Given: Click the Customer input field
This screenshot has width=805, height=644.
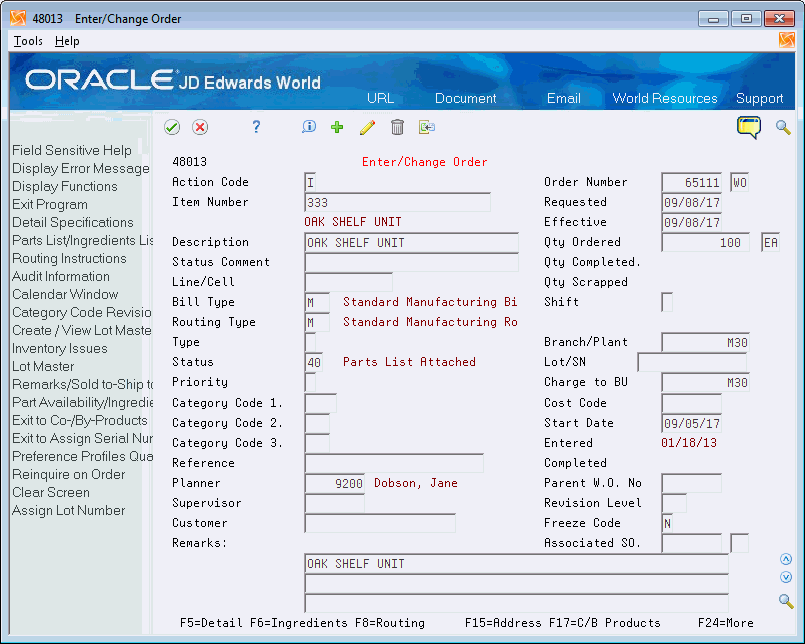Looking at the screenshot, I should 380,523.
